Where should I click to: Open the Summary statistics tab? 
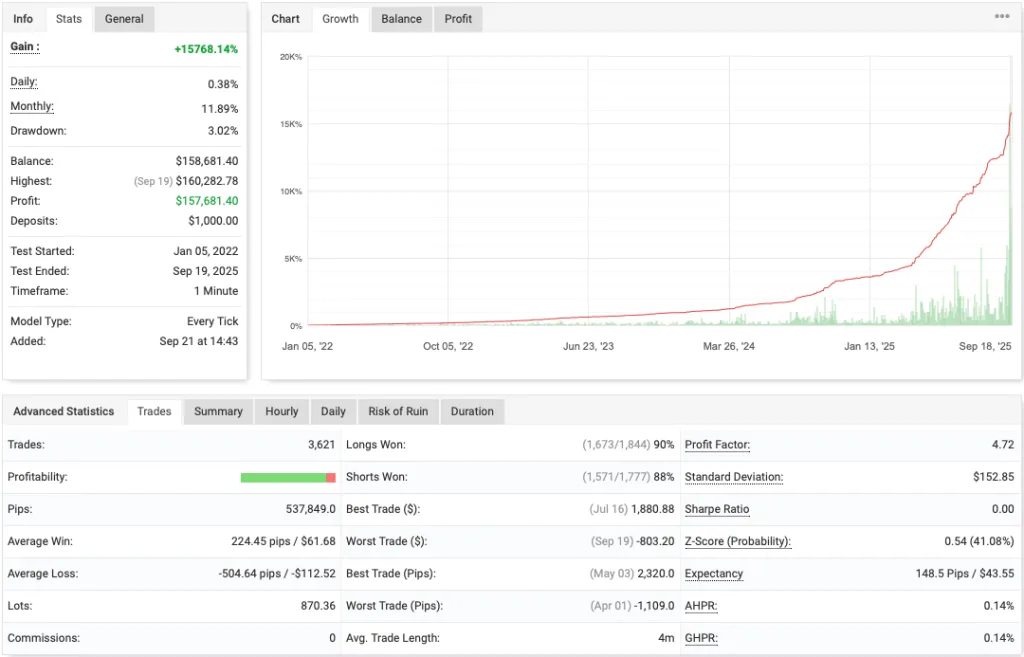click(218, 411)
